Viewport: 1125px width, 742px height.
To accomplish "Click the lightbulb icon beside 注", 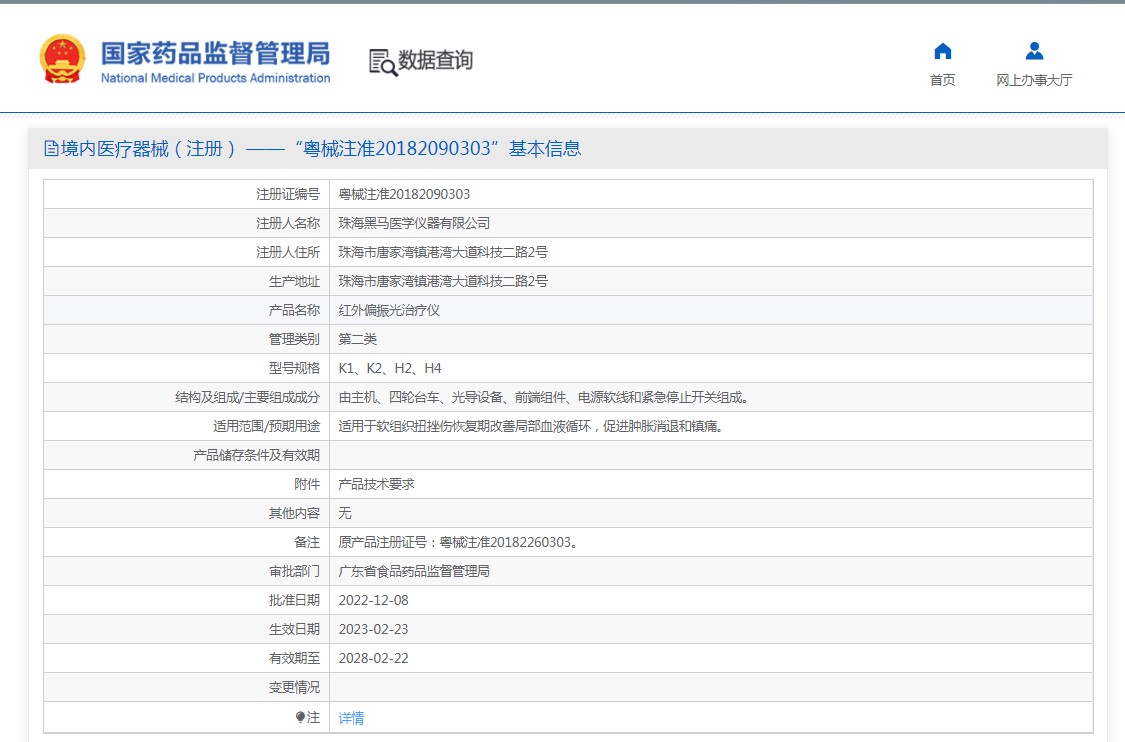I will tap(300, 717).
